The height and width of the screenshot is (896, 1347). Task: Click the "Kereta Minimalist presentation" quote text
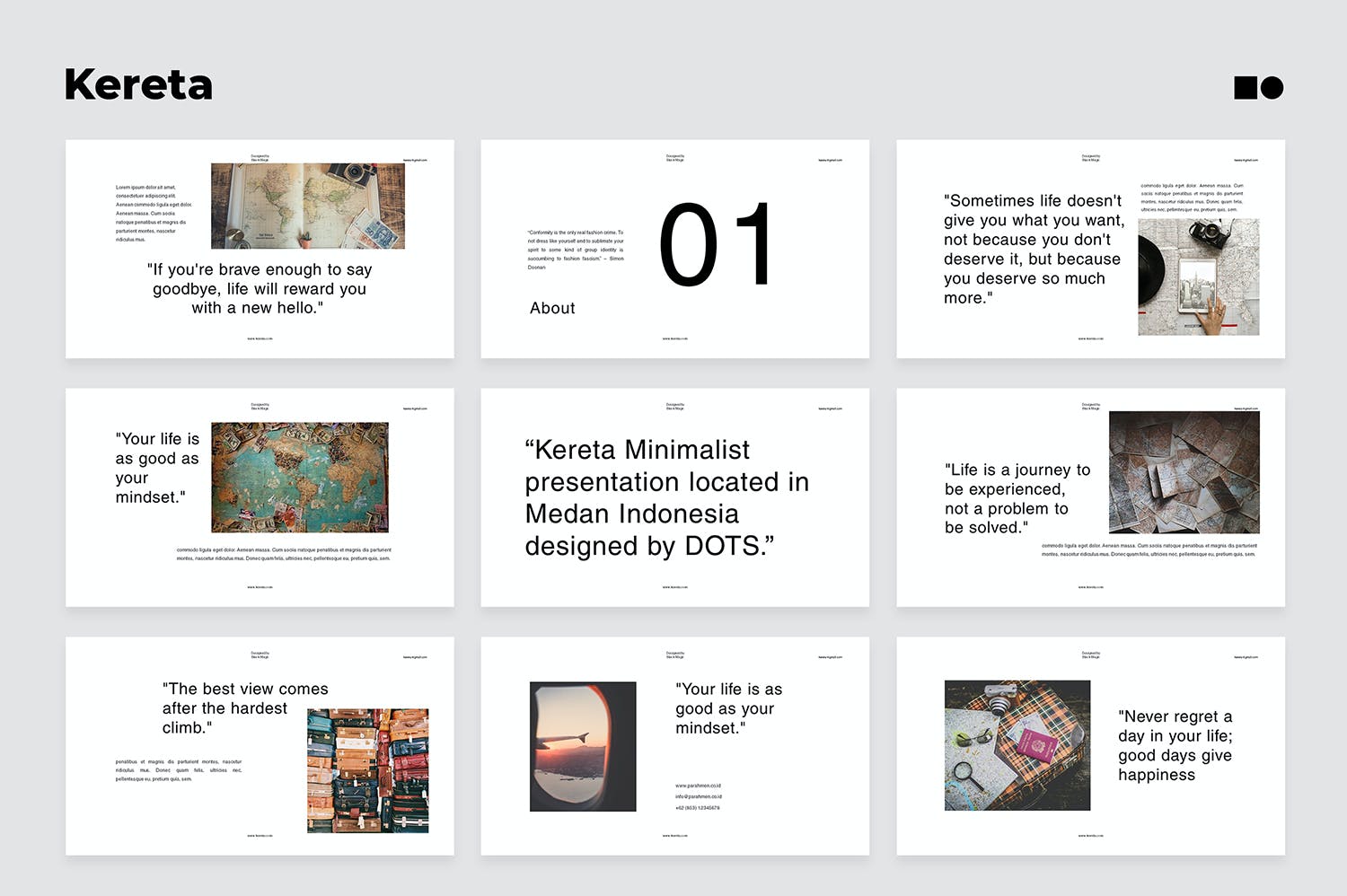[x=666, y=497]
